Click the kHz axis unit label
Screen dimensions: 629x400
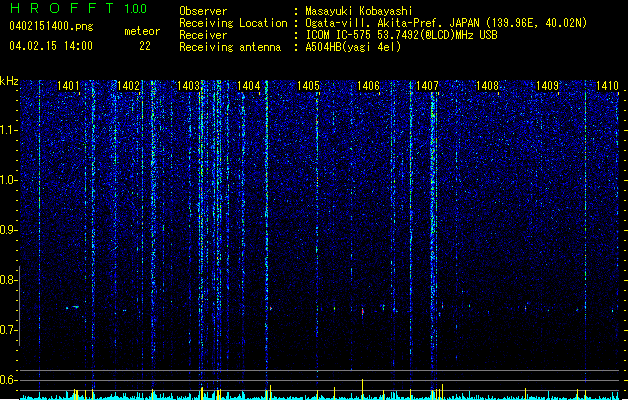pos(9,81)
